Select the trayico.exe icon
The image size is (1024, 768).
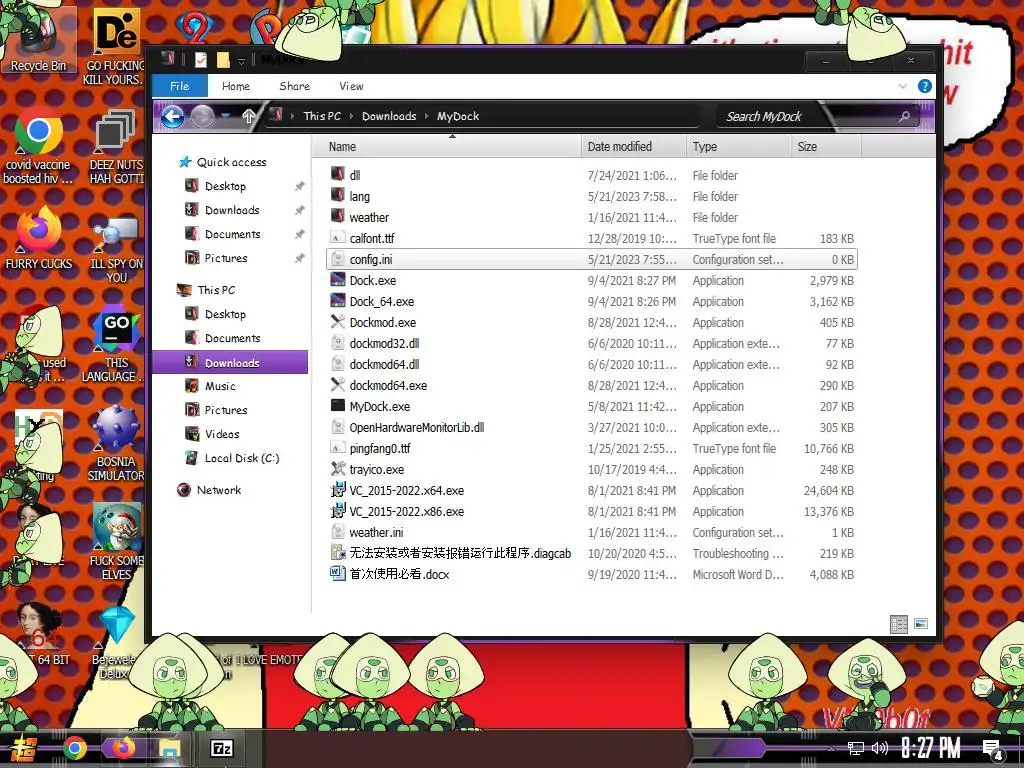click(x=338, y=469)
